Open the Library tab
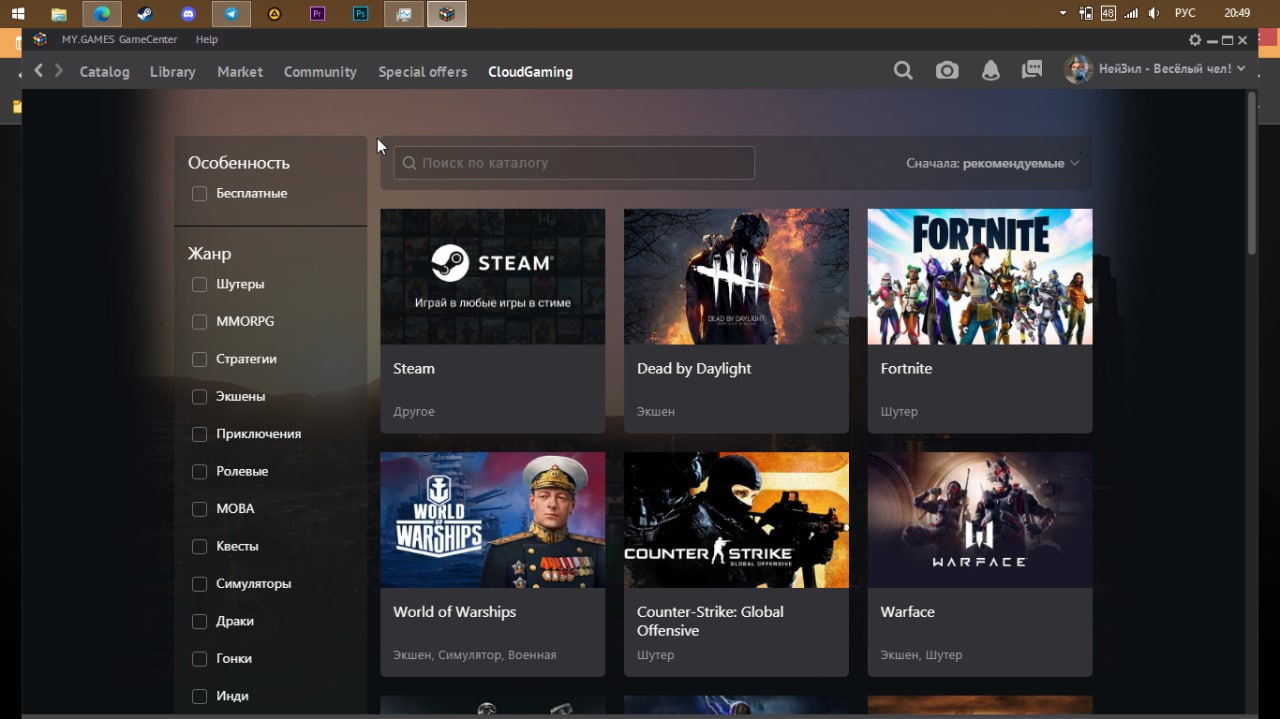The image size is (1280, 719). pyautogui.click(x=172, y=72)
